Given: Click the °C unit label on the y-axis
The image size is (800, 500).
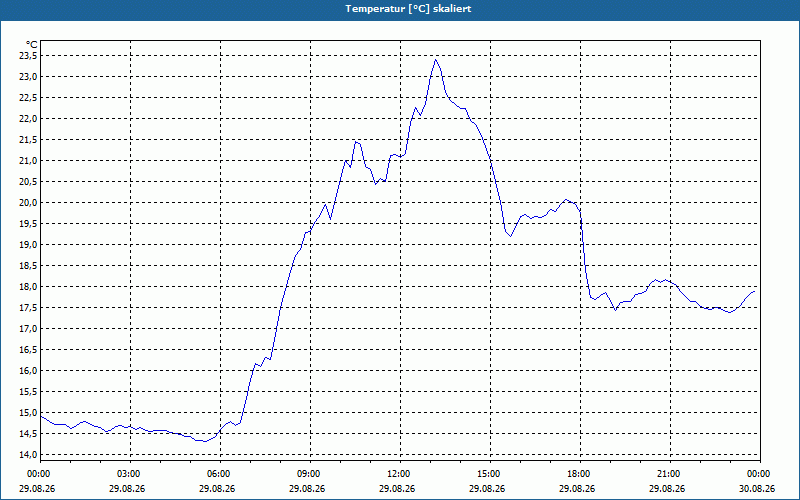Looking at the screenshot, I should [x=31, y=45].
